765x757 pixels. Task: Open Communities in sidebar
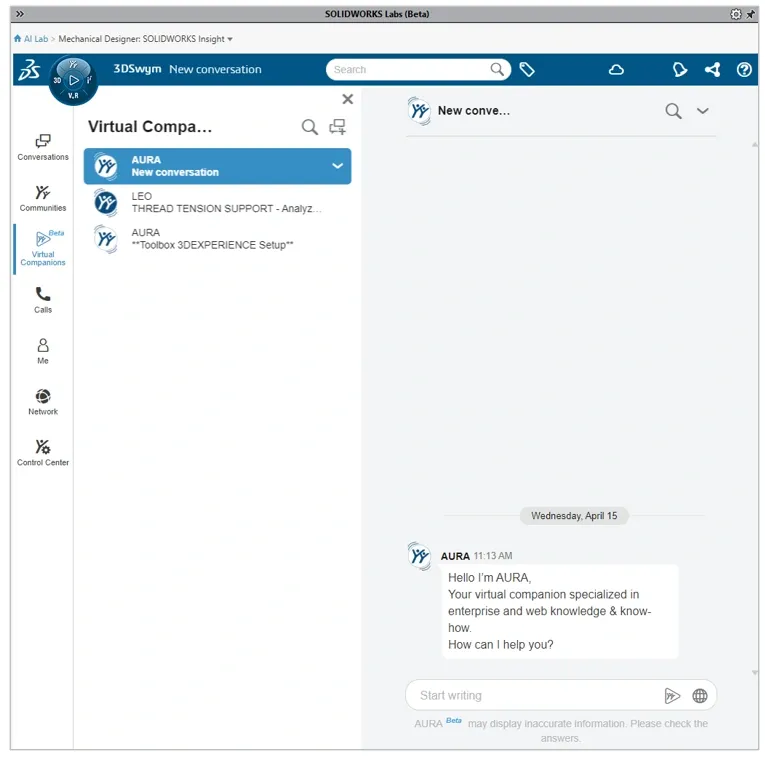(43, 198)
